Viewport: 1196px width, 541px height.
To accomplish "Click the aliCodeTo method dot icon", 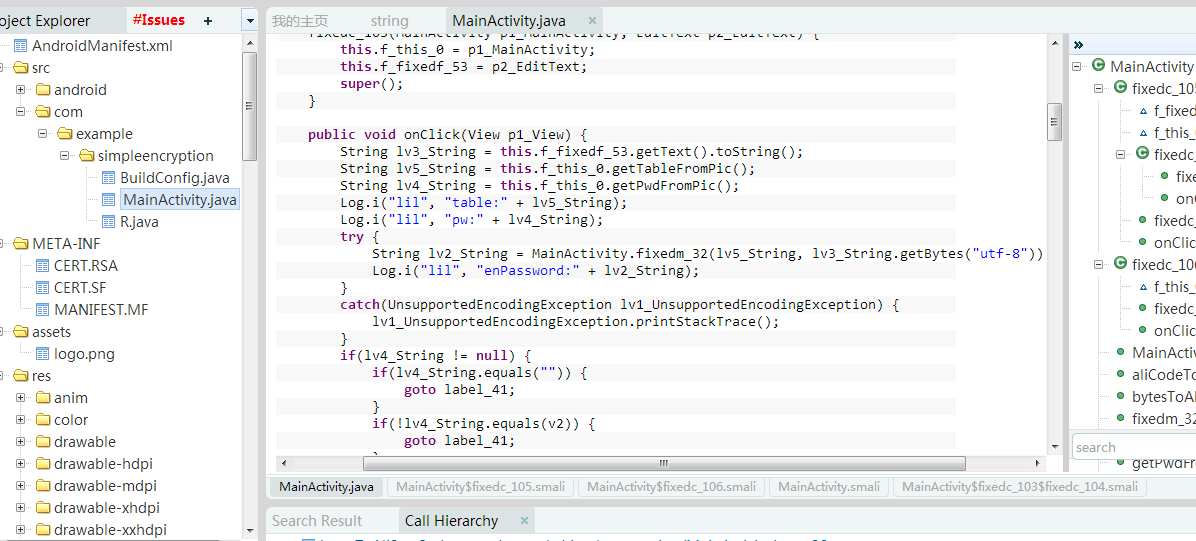I will tap(1120, 373).
